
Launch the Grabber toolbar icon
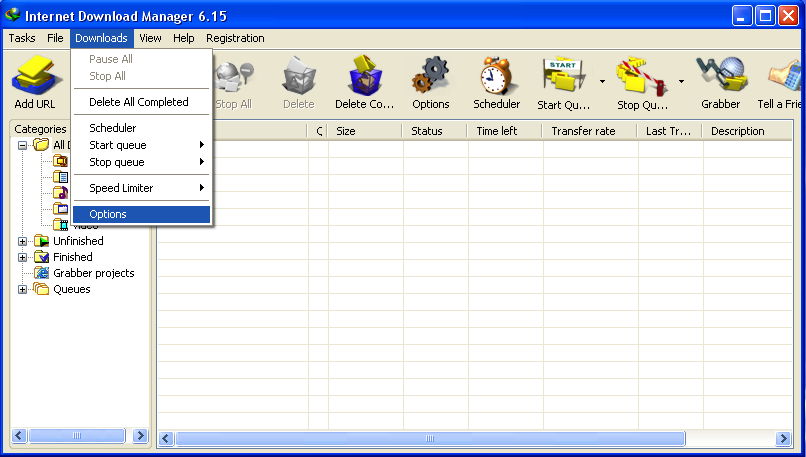(x=721, y=77)
